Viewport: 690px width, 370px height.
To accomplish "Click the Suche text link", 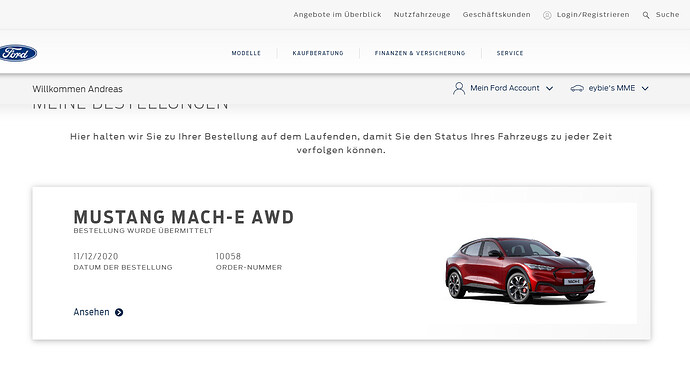I will coord(668,15).
